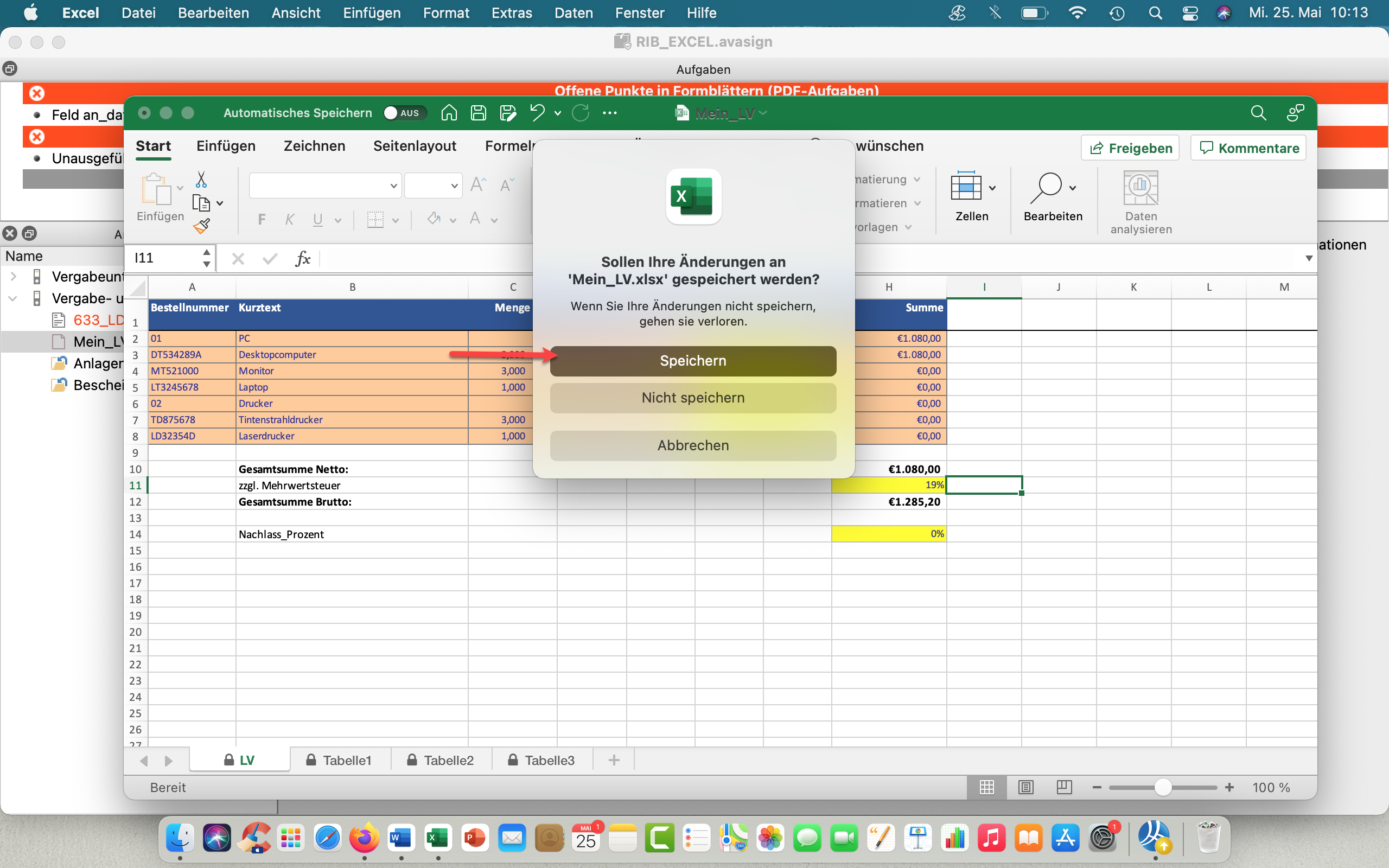The width and height of the screenshot is (1389, 868).
Task: Click column I header
Action: tap(984, 287)
